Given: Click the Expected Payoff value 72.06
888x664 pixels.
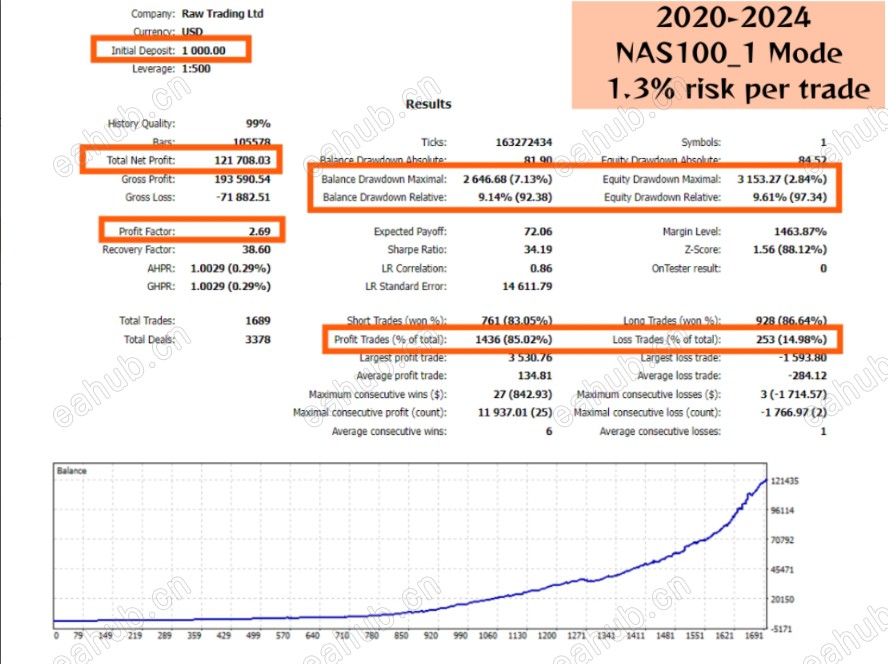Looking at the screenshot, I should coord(538,231).
